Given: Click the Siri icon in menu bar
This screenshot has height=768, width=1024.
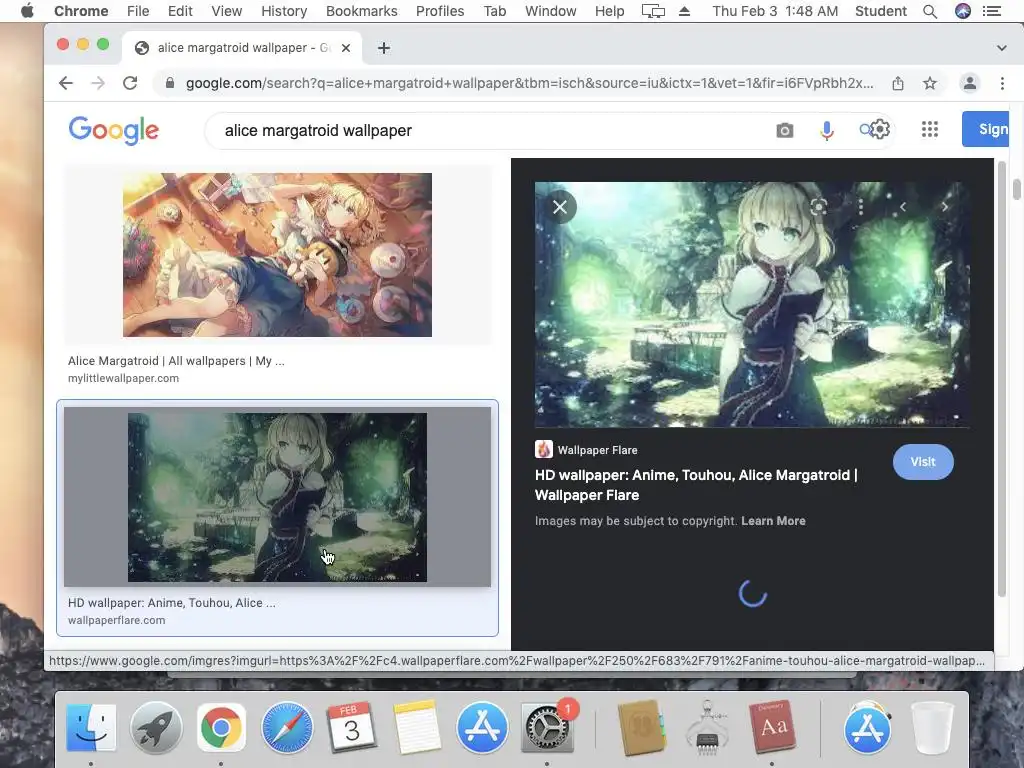Looking at the screenshot, I should tap(963, 11).
